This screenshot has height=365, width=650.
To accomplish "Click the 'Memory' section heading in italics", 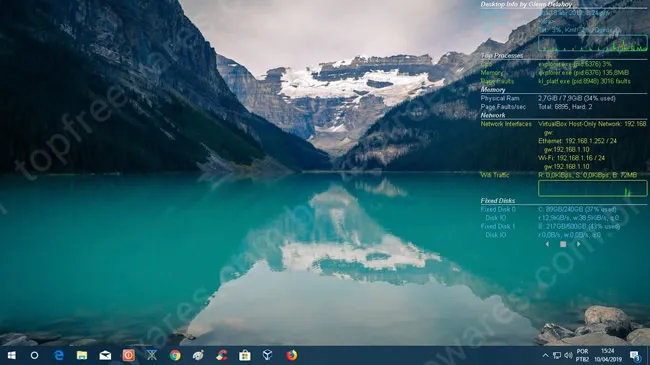I will (493, 90).
